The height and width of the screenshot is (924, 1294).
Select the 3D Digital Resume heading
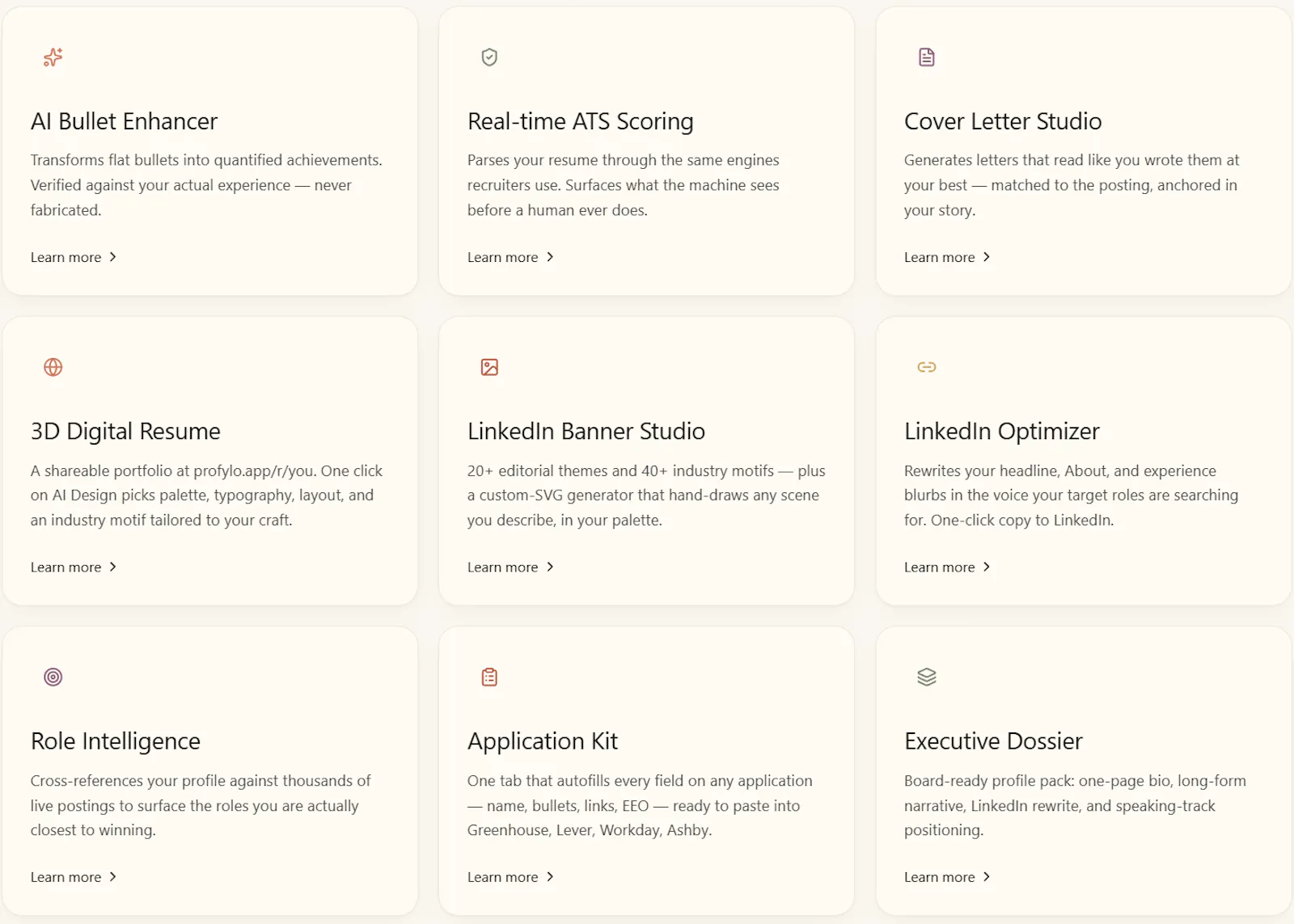click(x=125, y=431)
